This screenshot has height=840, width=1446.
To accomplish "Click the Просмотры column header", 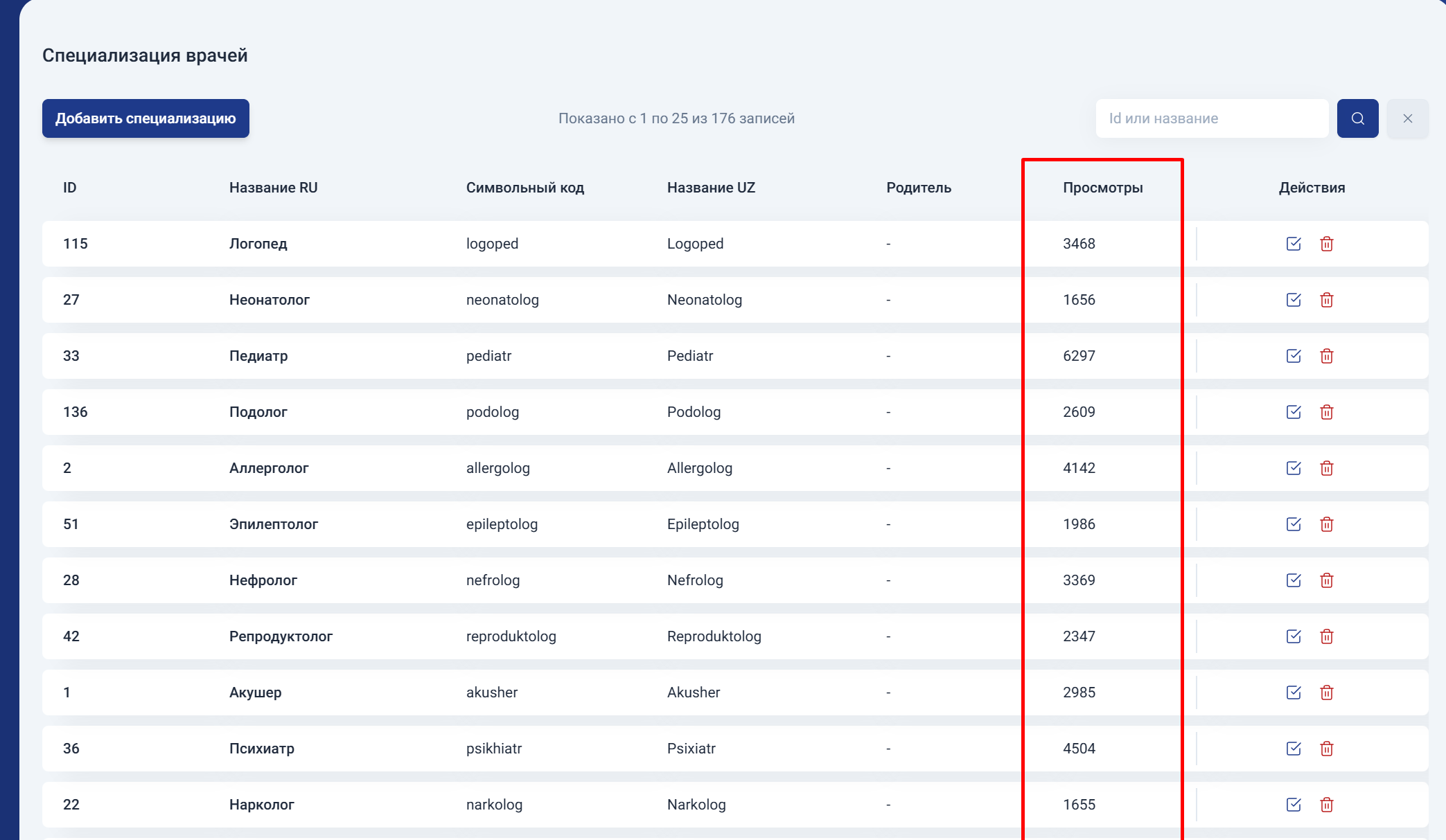I will tap(1102, 188).
